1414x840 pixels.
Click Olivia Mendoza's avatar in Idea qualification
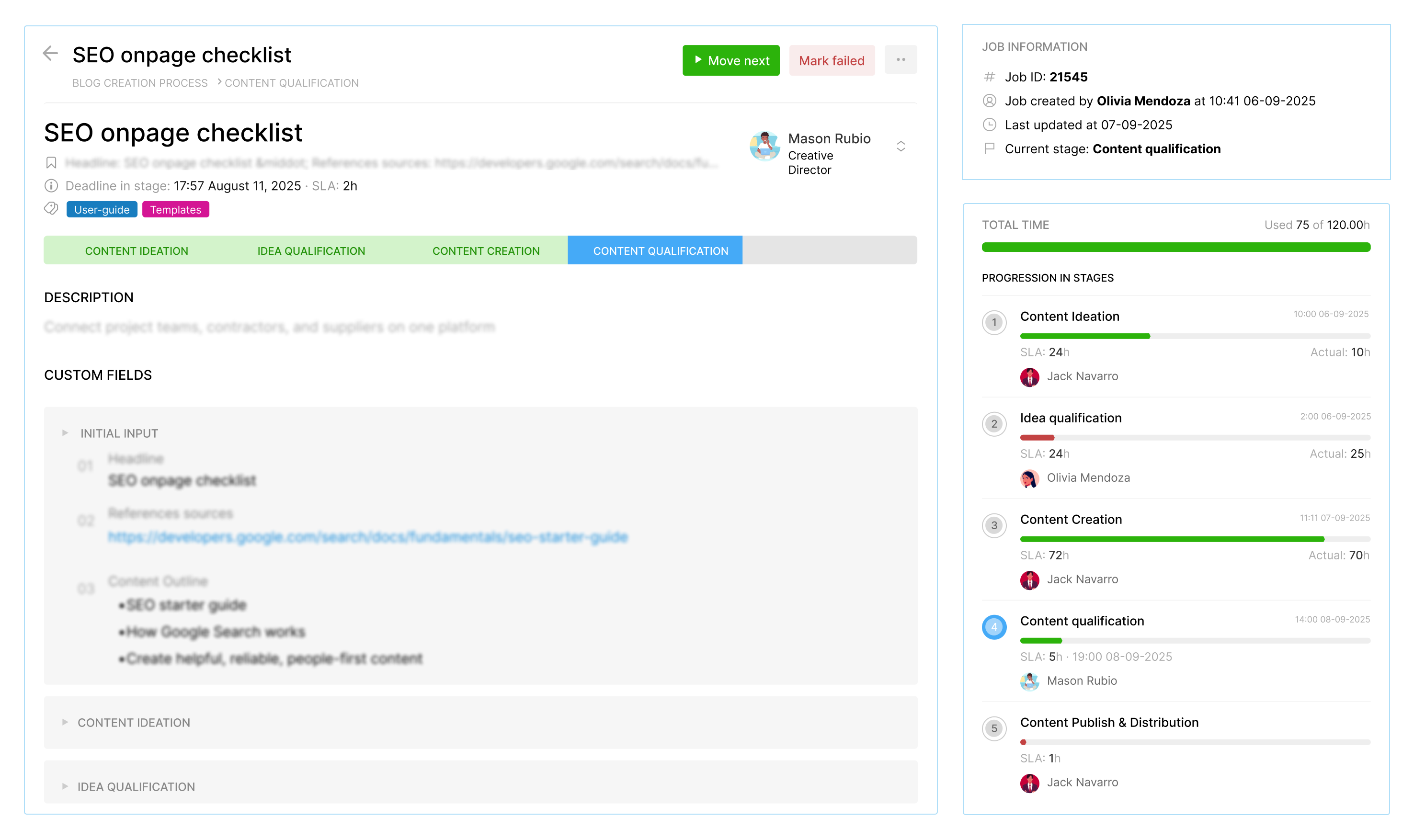[1030, 478]
